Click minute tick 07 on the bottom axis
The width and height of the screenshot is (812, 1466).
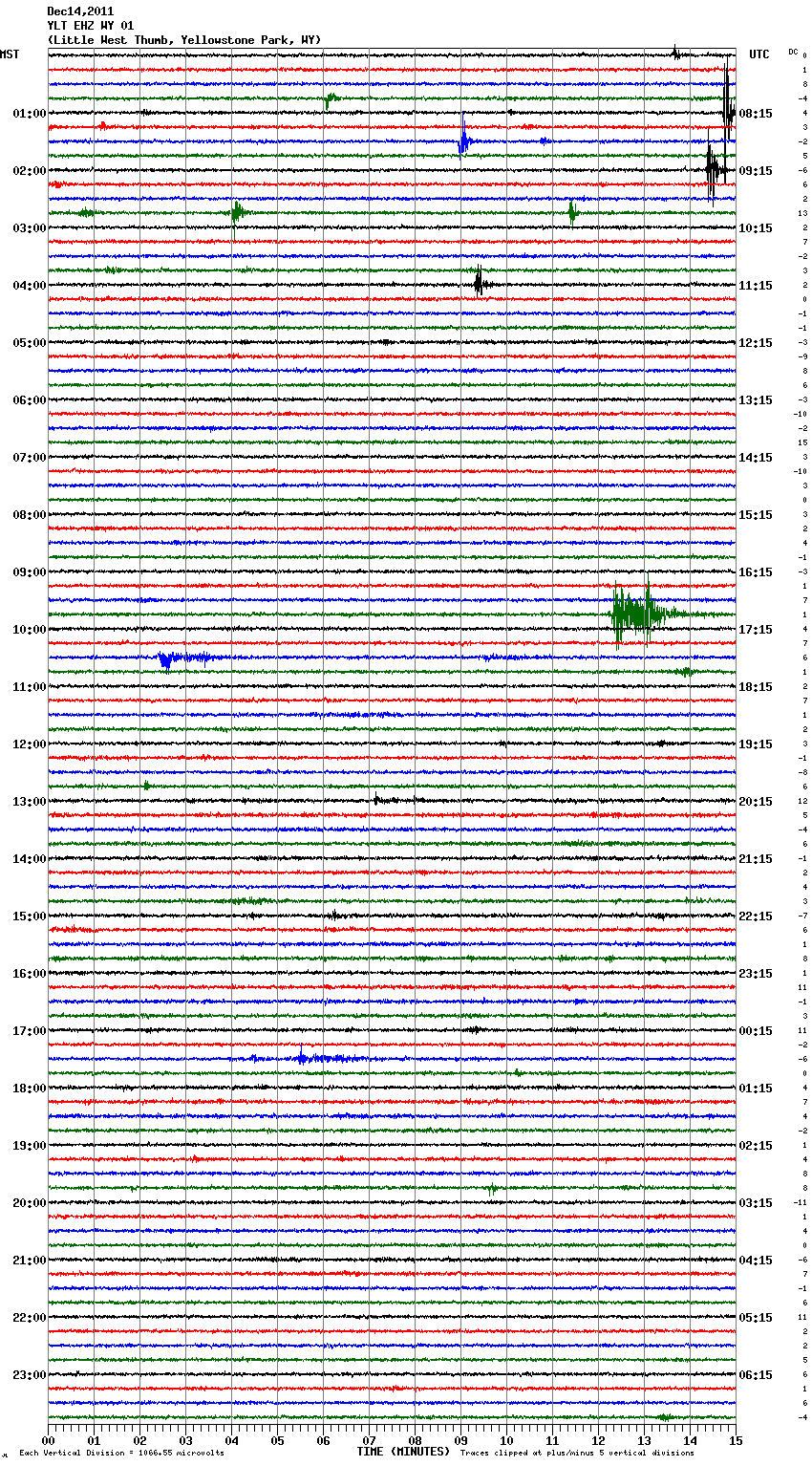(x=369, y=1440)
